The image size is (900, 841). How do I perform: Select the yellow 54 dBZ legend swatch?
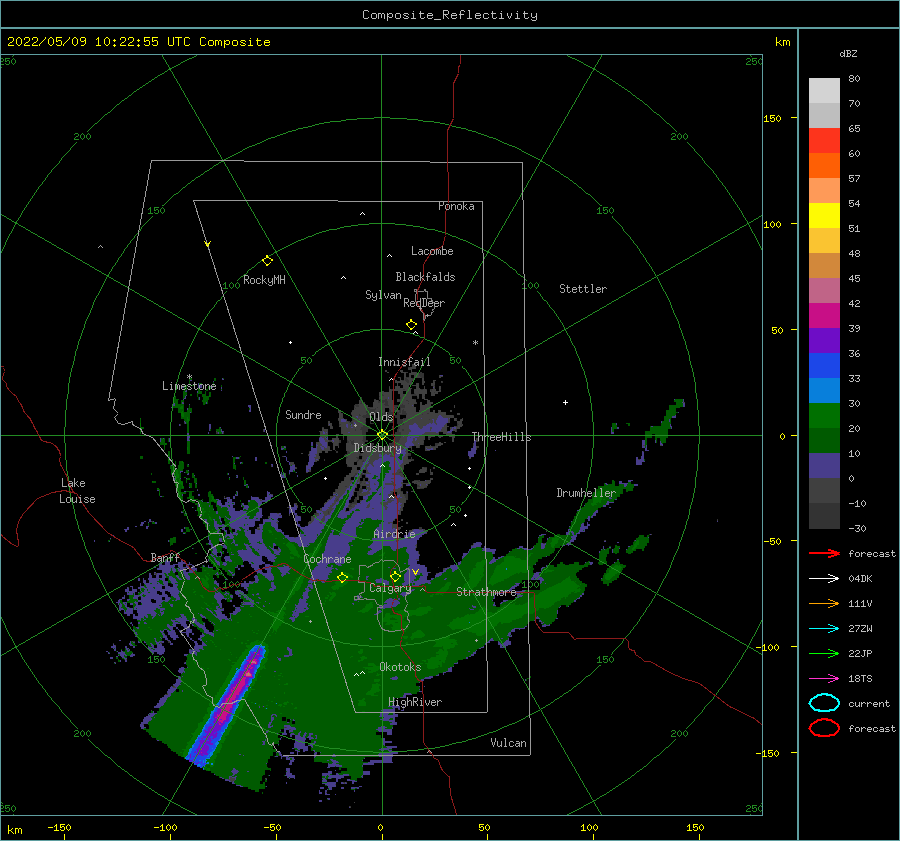pyautogui.click(x=824, y=216)
